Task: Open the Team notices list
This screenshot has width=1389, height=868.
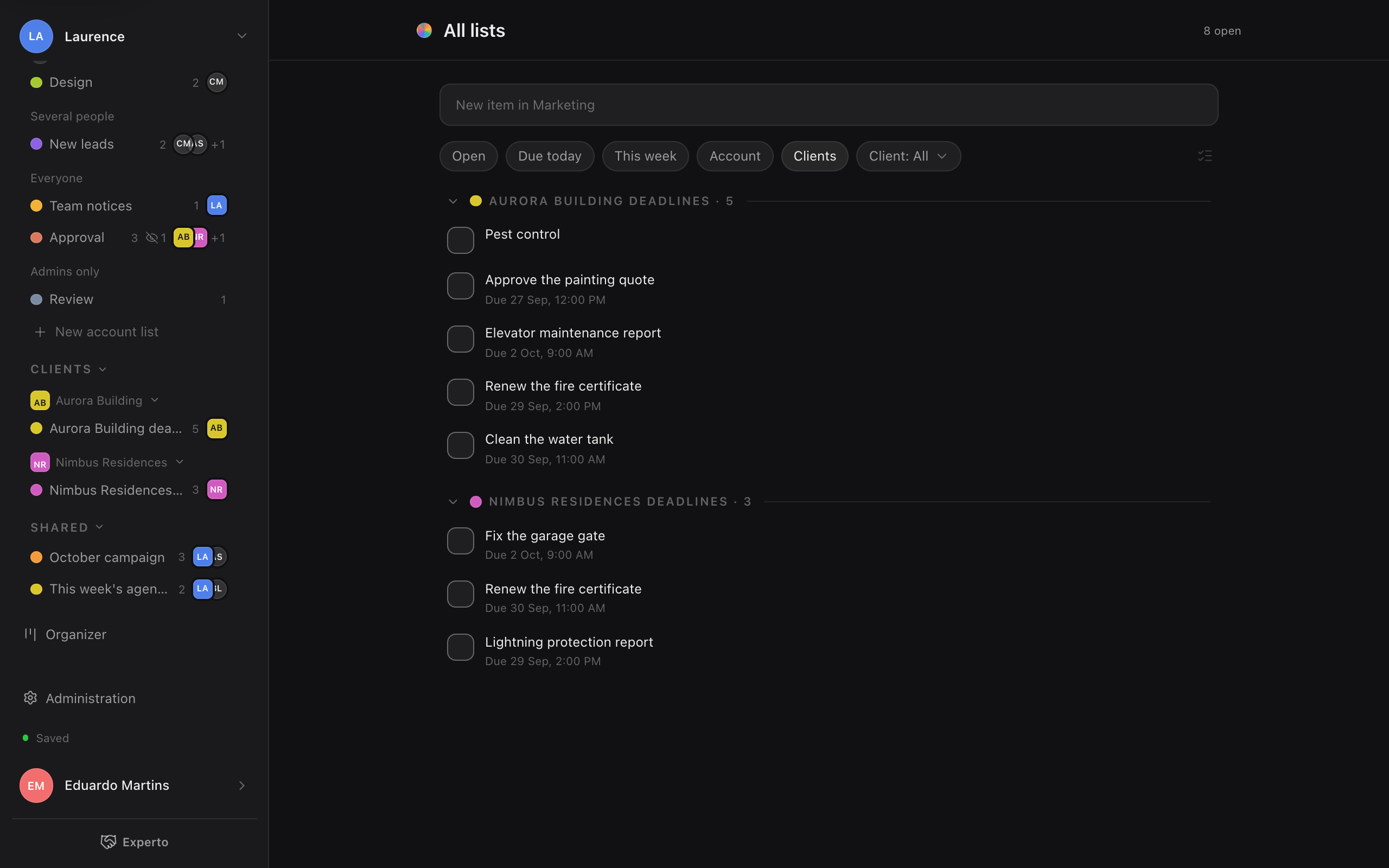Action: (129, 206)
